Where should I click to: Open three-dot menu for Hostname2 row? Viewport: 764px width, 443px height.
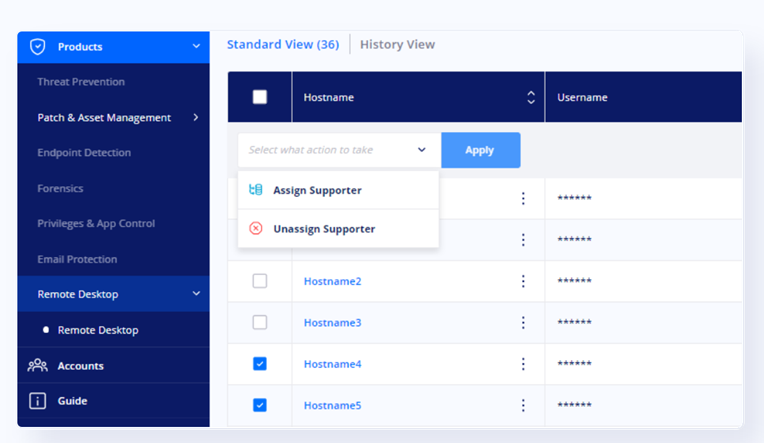(523, 281)
